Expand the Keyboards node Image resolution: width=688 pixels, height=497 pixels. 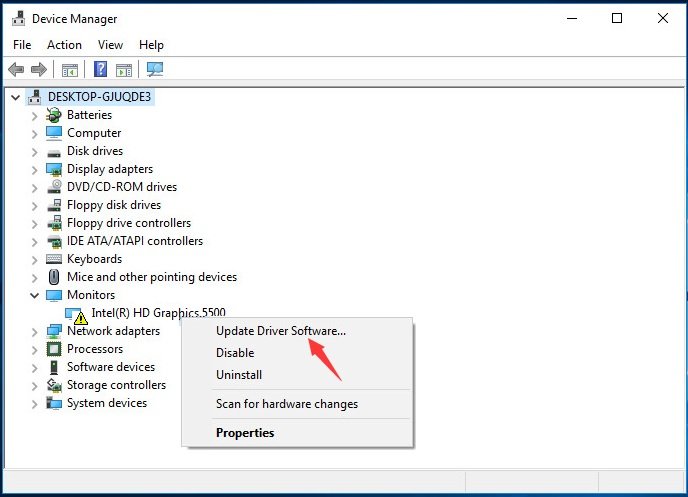(x=35, y=260)
